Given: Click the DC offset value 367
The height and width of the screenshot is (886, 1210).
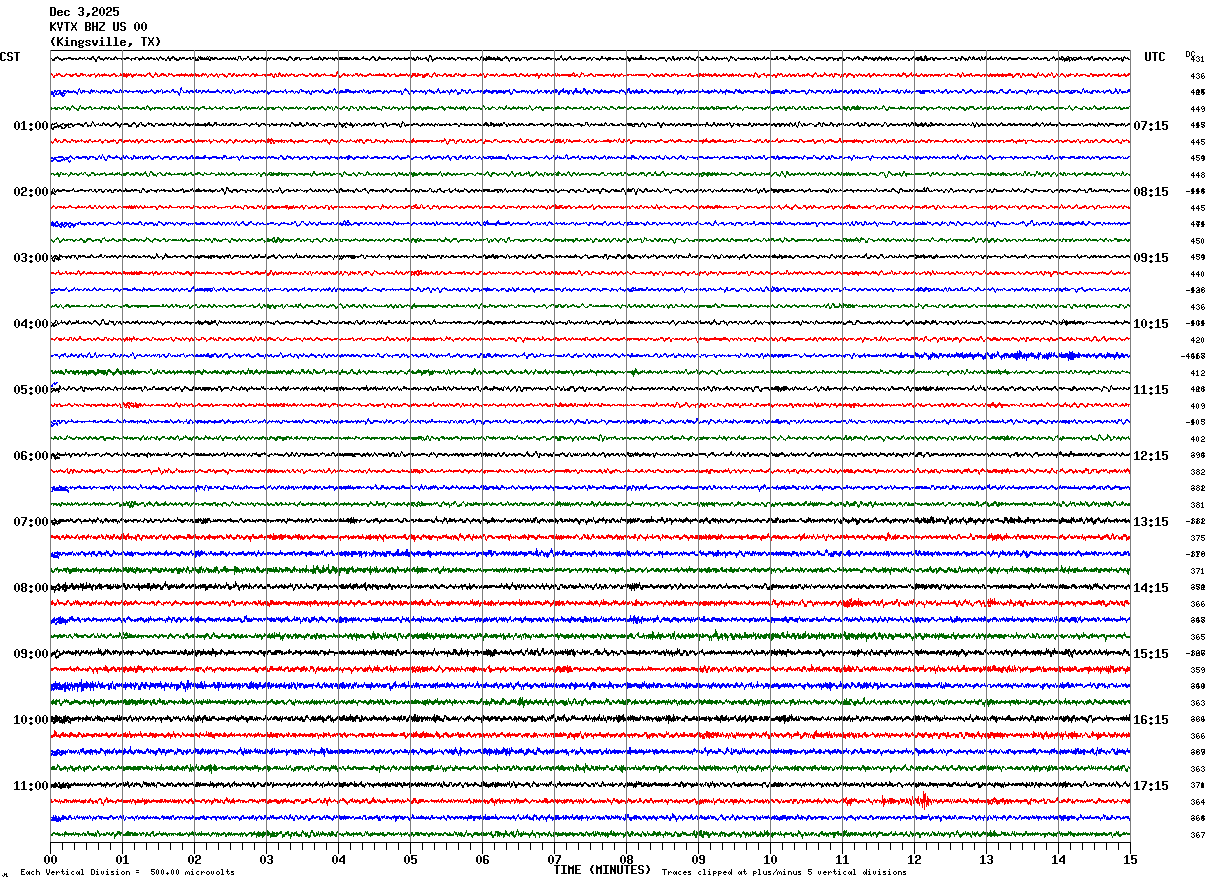Looking at the screenshot, I should click(x=1197, y=835).
